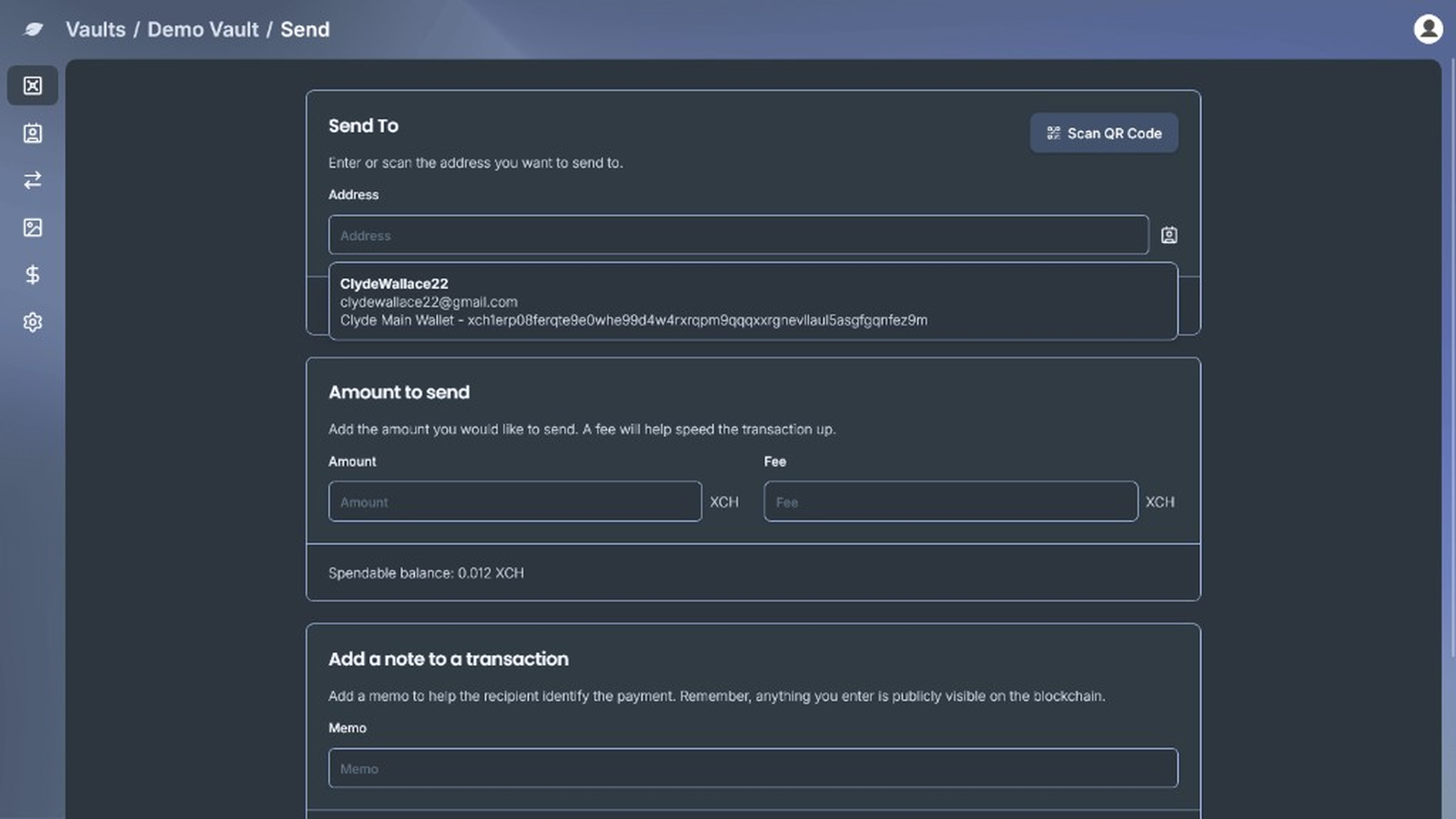This screenshot has height=819, width=1456.
Task: Open the contacts sidebar icon
Action: (x=33, y=133)
